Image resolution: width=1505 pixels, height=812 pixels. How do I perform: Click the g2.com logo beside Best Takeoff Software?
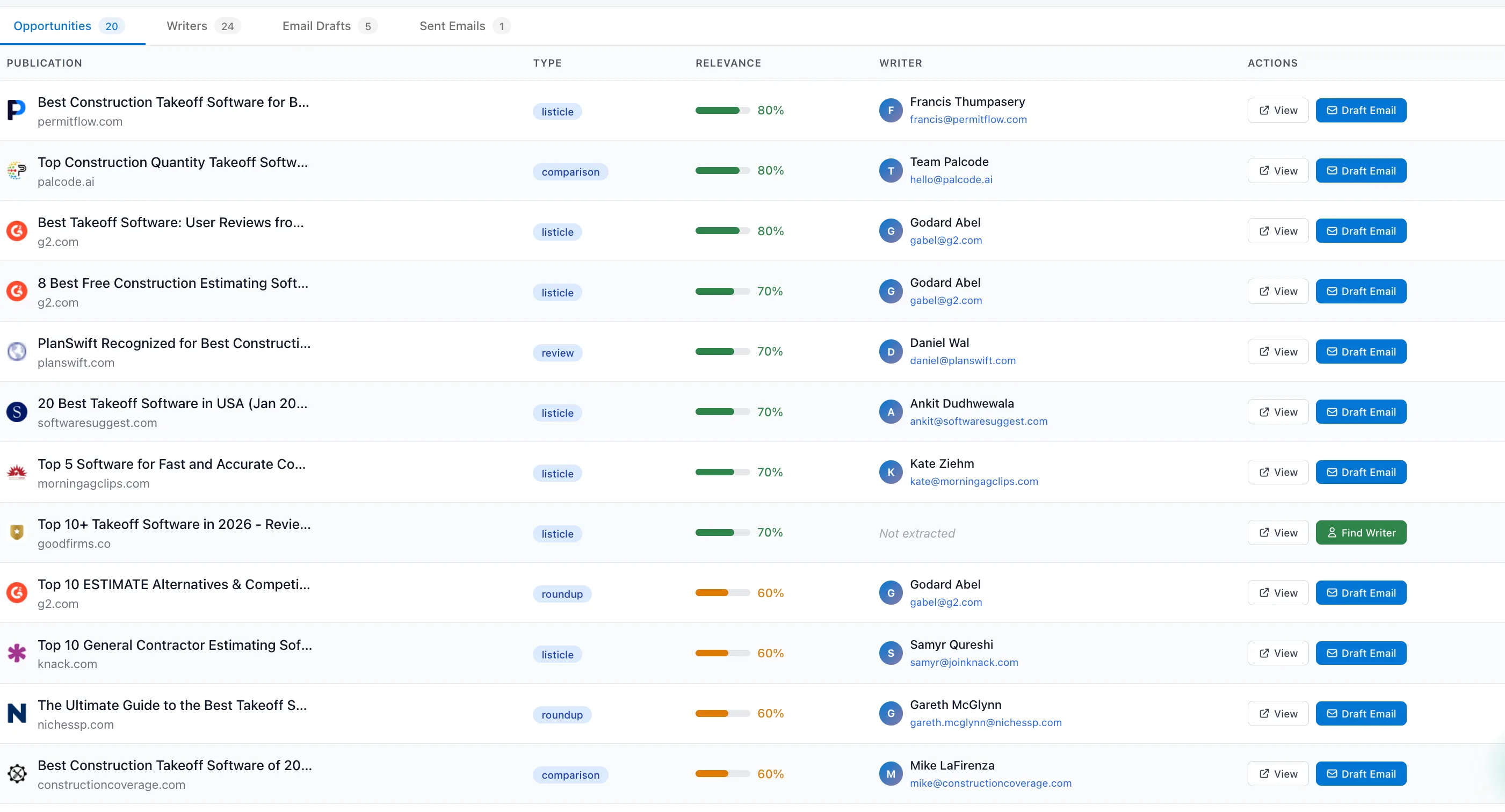tap(16, 231)
